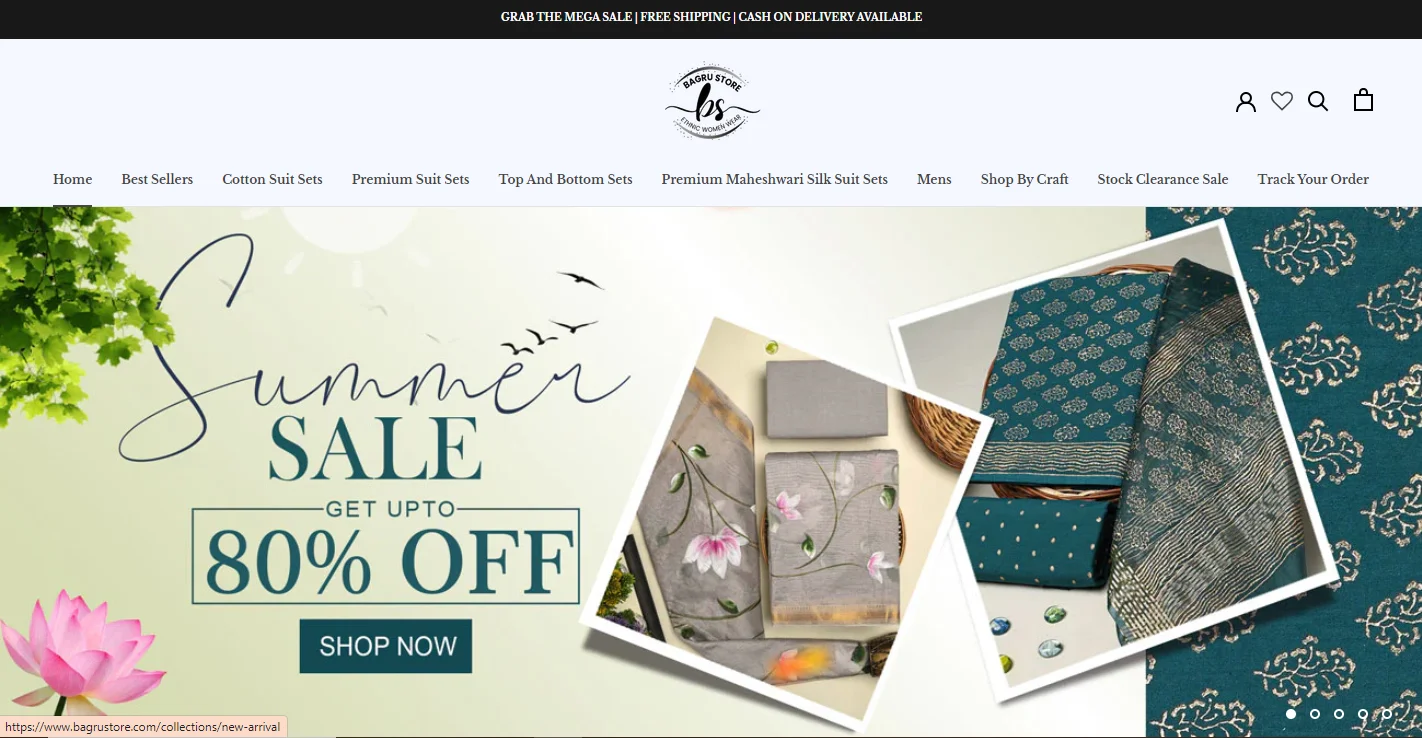Open the user account icon
The image size is (1422, 738).
coord(1245,101)
